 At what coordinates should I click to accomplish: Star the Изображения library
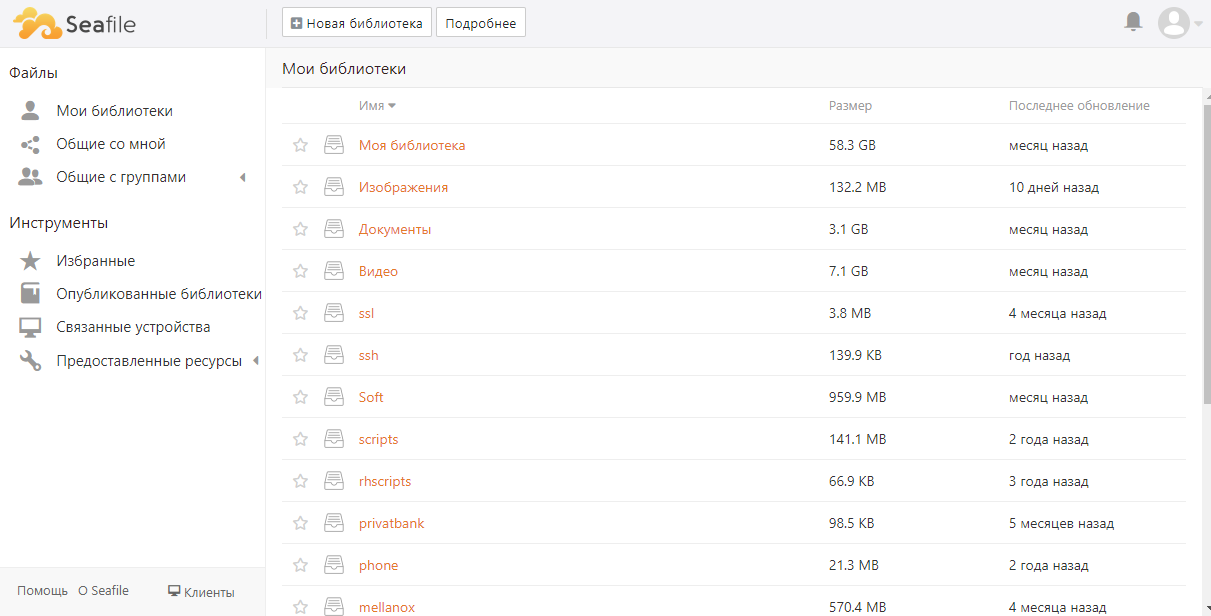click(x=300, y=187)
